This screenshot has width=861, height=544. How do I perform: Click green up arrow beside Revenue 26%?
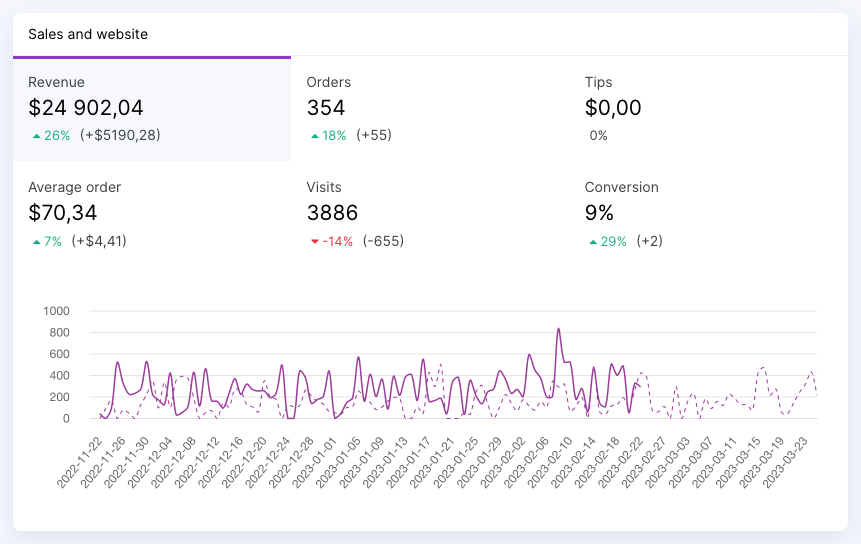tap(37, 136)
